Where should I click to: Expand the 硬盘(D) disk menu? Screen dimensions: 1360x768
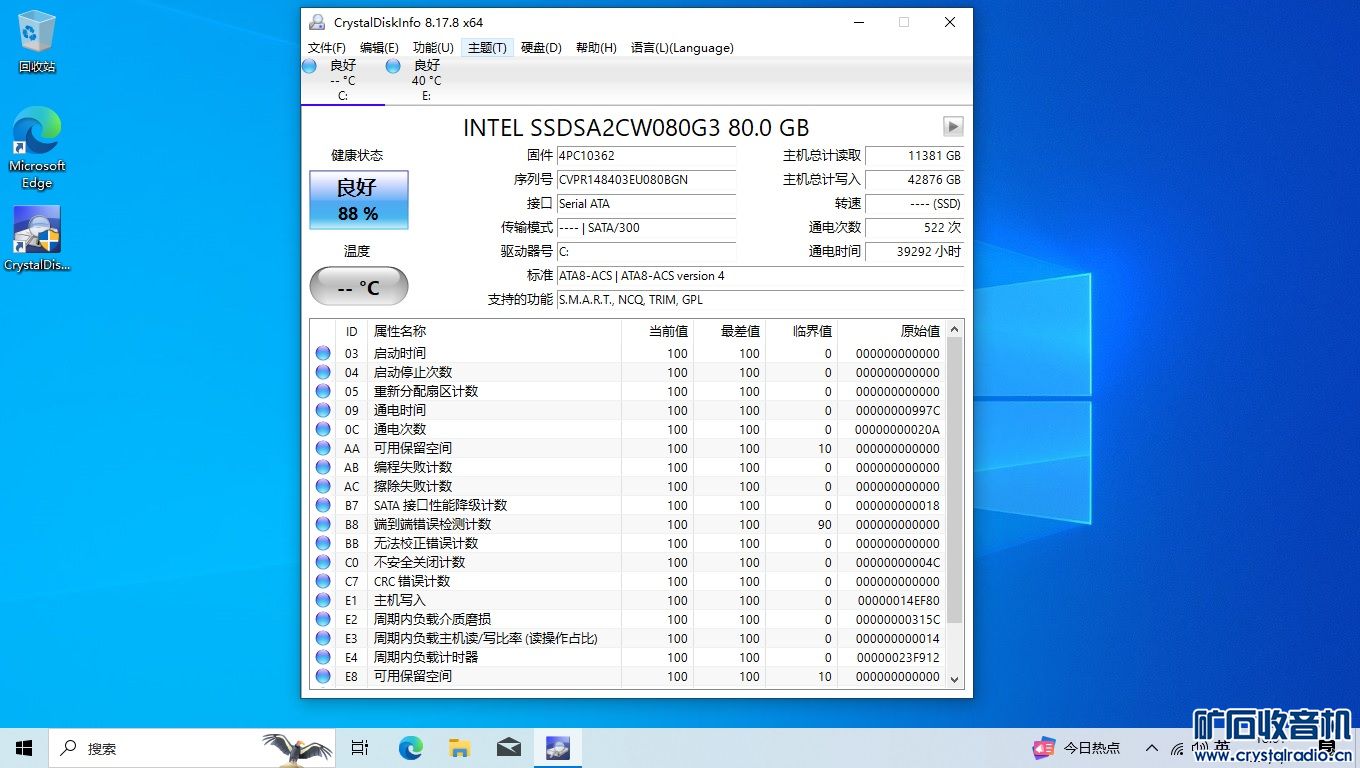click(541, 48)
